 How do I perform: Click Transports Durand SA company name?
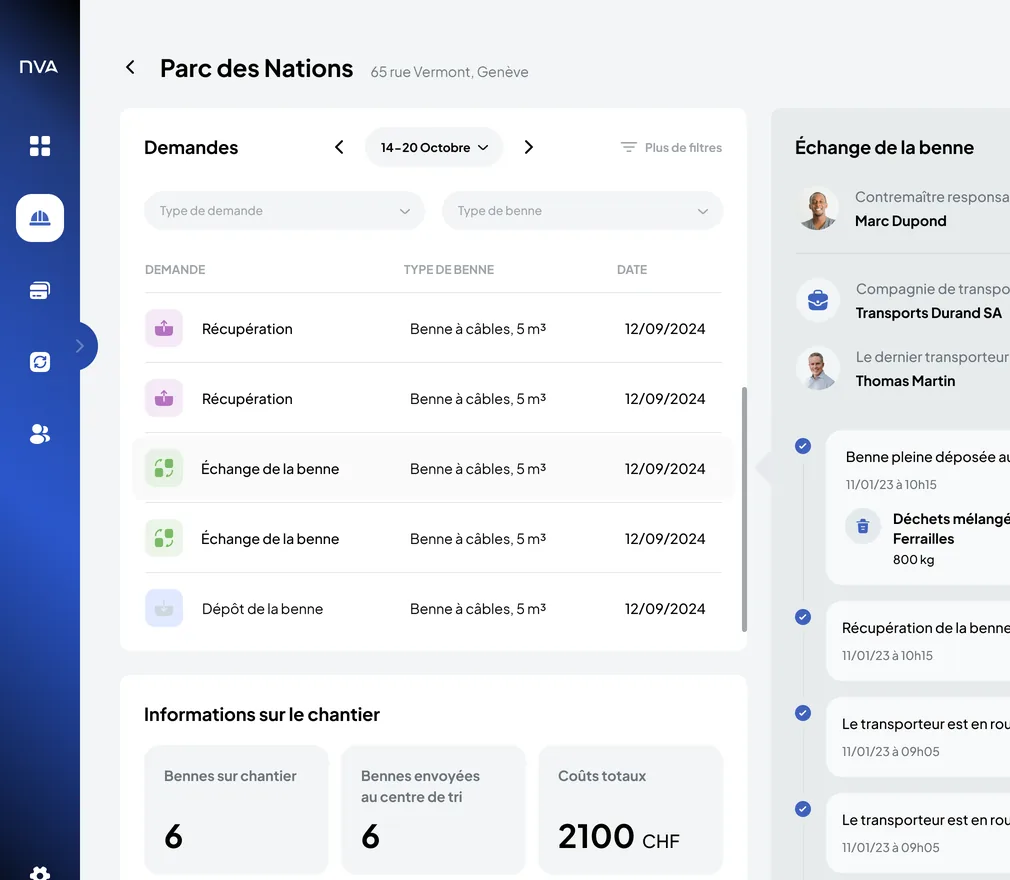(x=929, y=313)
